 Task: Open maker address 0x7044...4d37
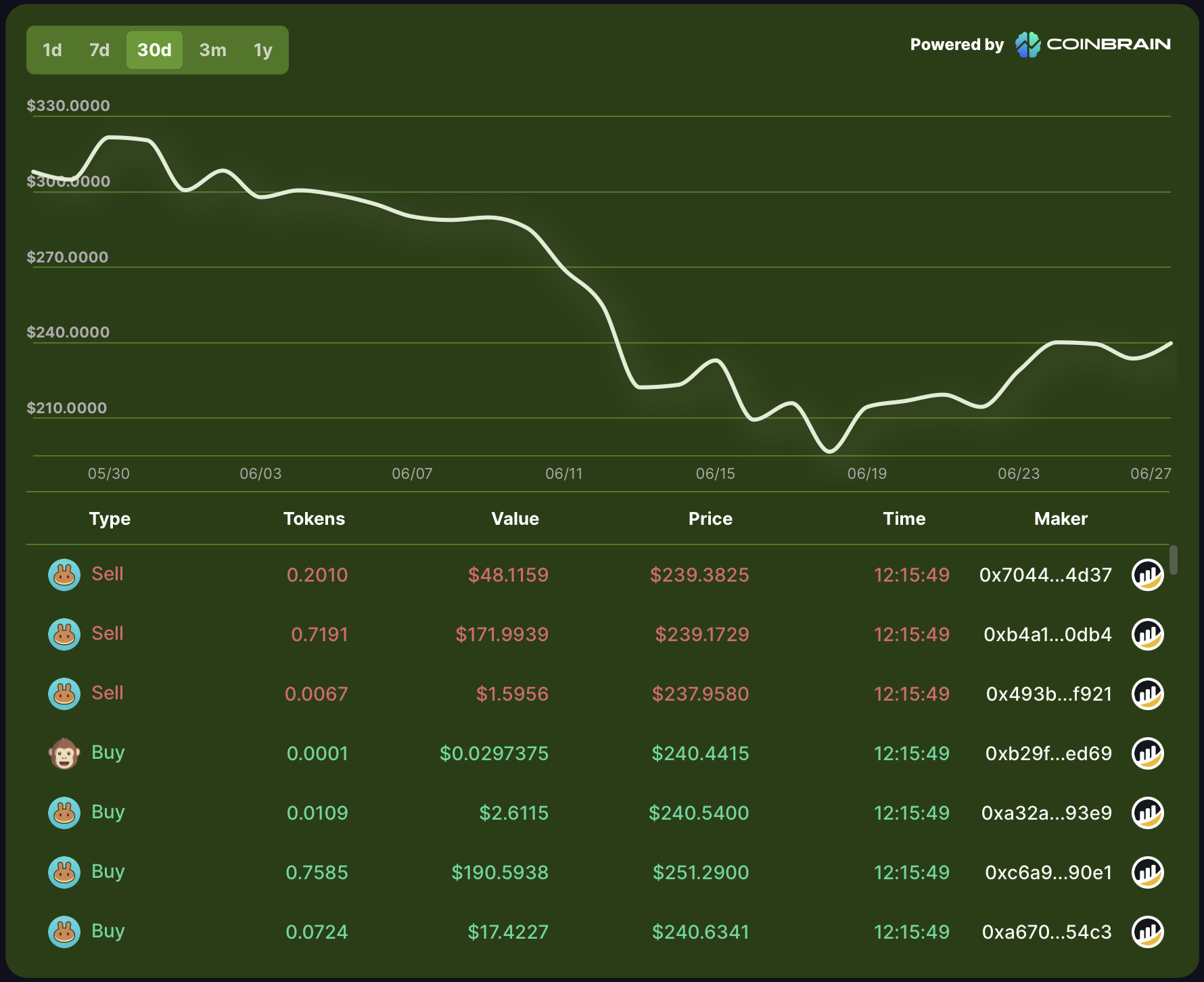point(1046,575)
